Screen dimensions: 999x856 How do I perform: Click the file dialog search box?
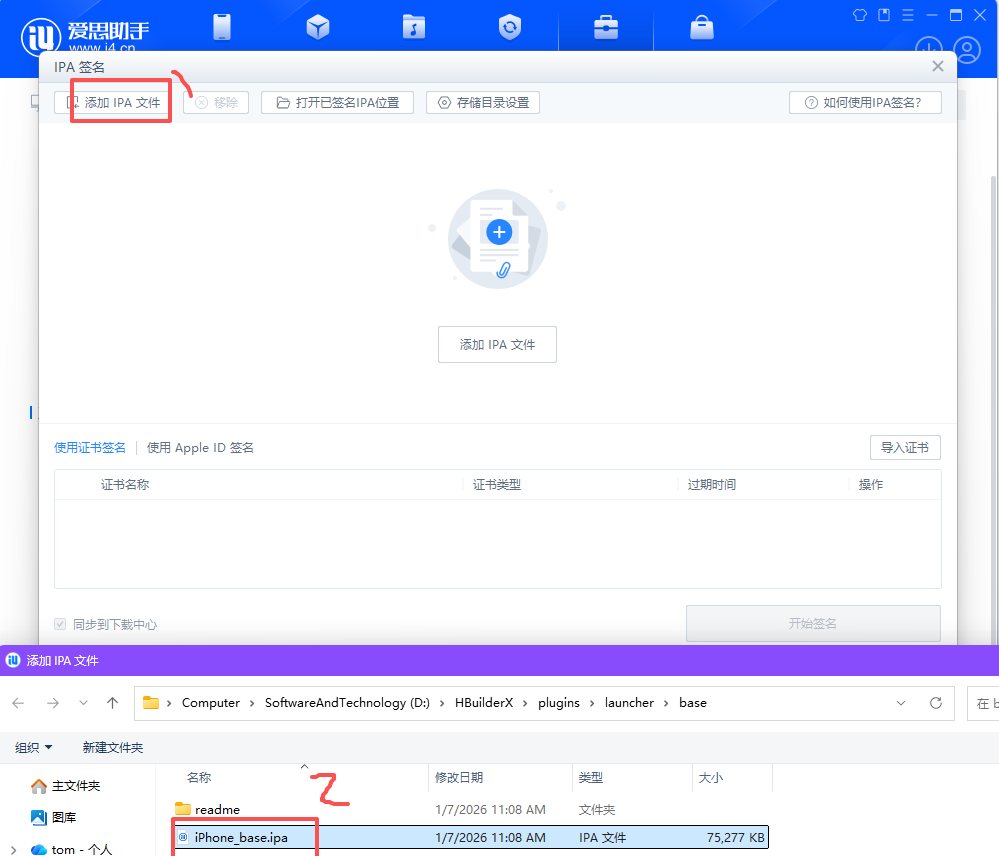click(983, 703)
